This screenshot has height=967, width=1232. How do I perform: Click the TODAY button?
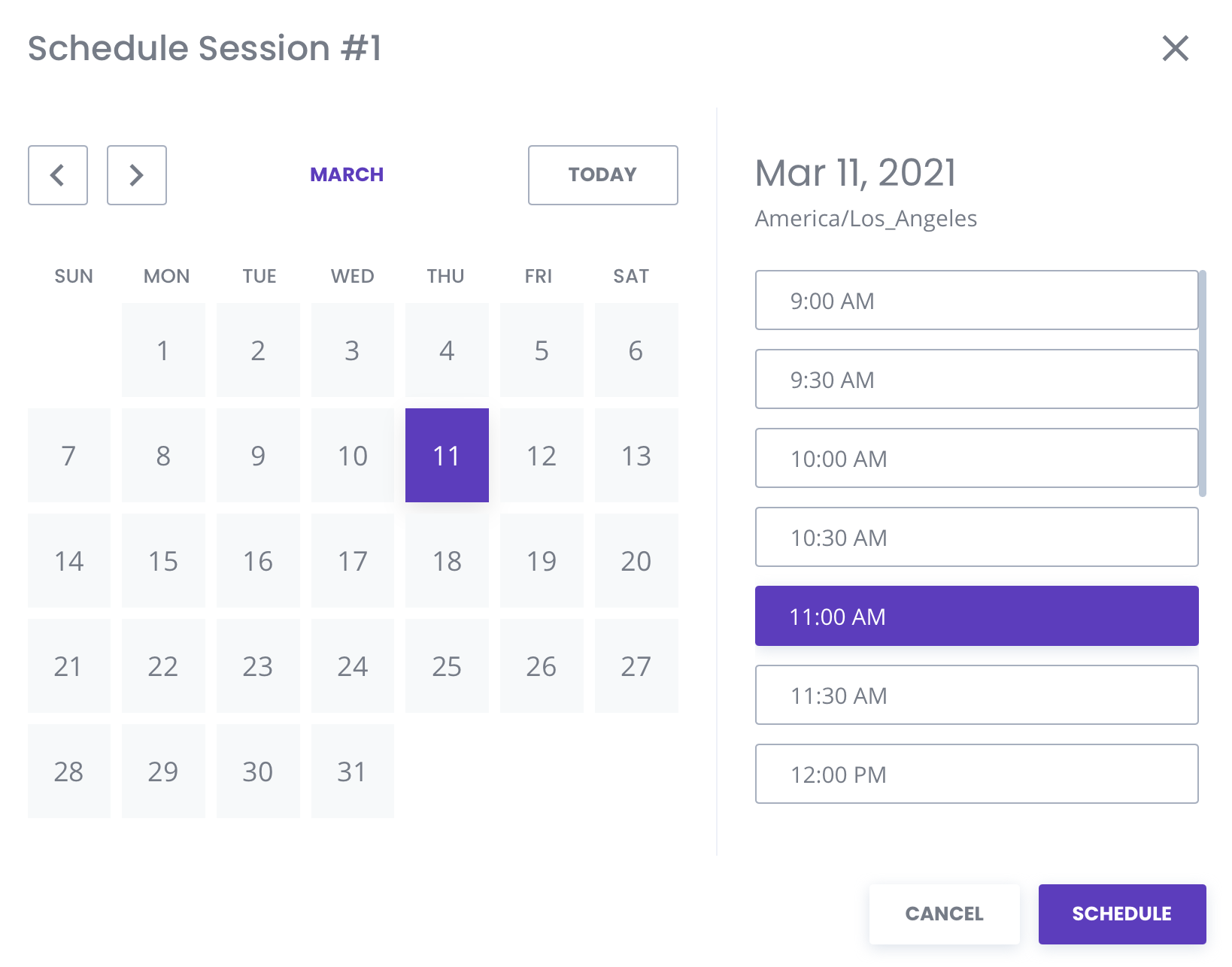coord(602,175)
